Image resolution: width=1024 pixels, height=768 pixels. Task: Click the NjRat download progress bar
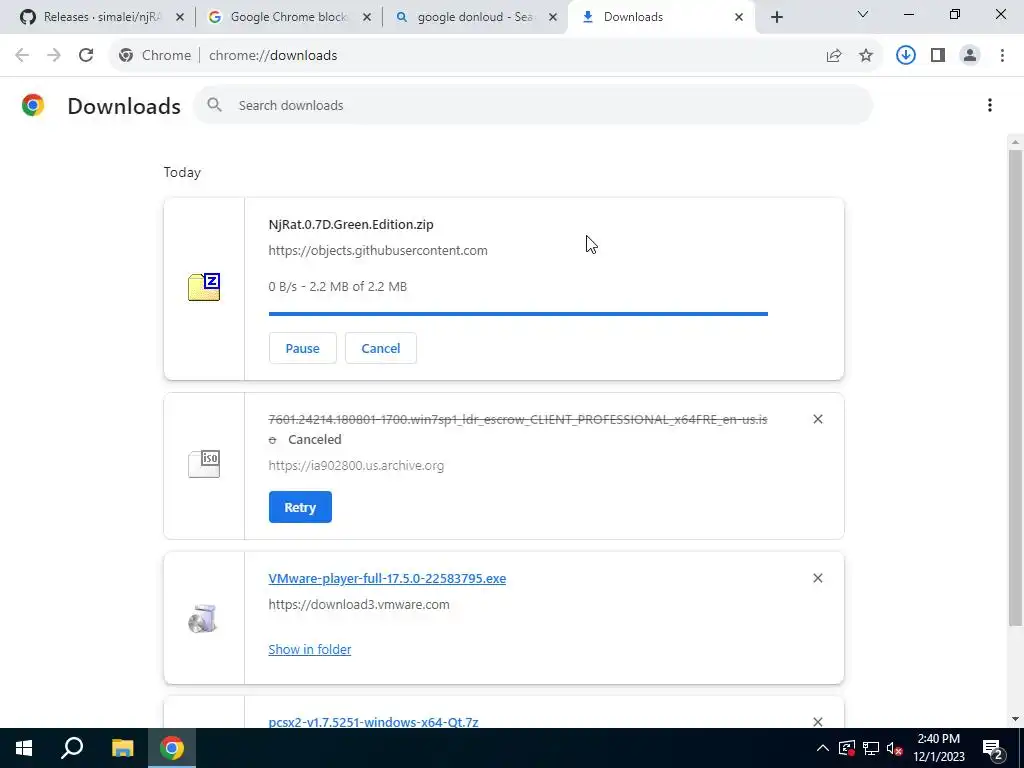518,314
